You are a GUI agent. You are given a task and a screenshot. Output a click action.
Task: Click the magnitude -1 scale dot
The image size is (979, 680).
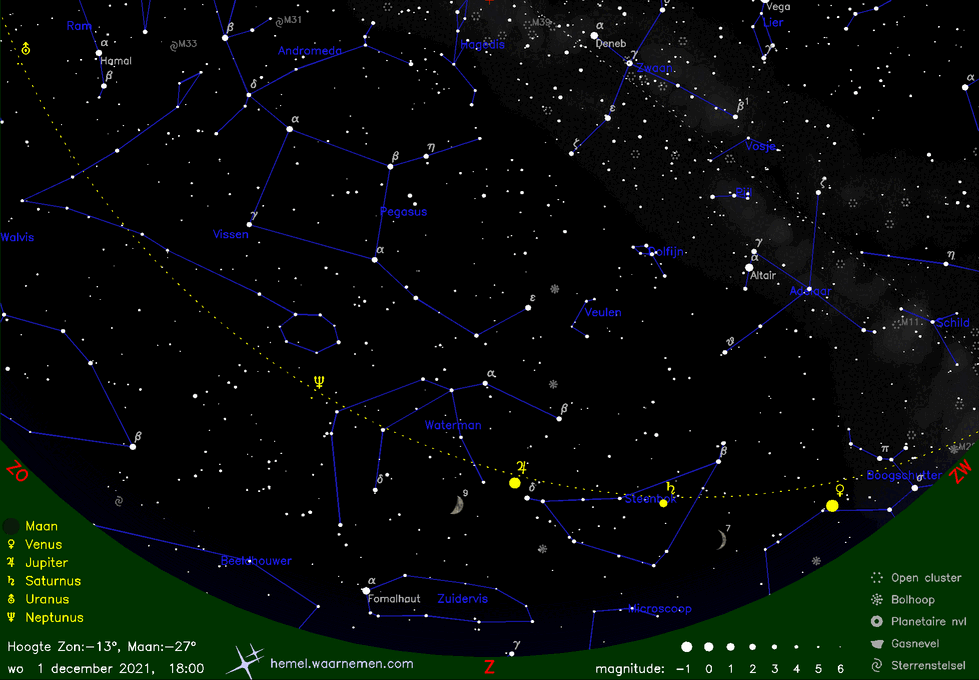tap(686, 648)
